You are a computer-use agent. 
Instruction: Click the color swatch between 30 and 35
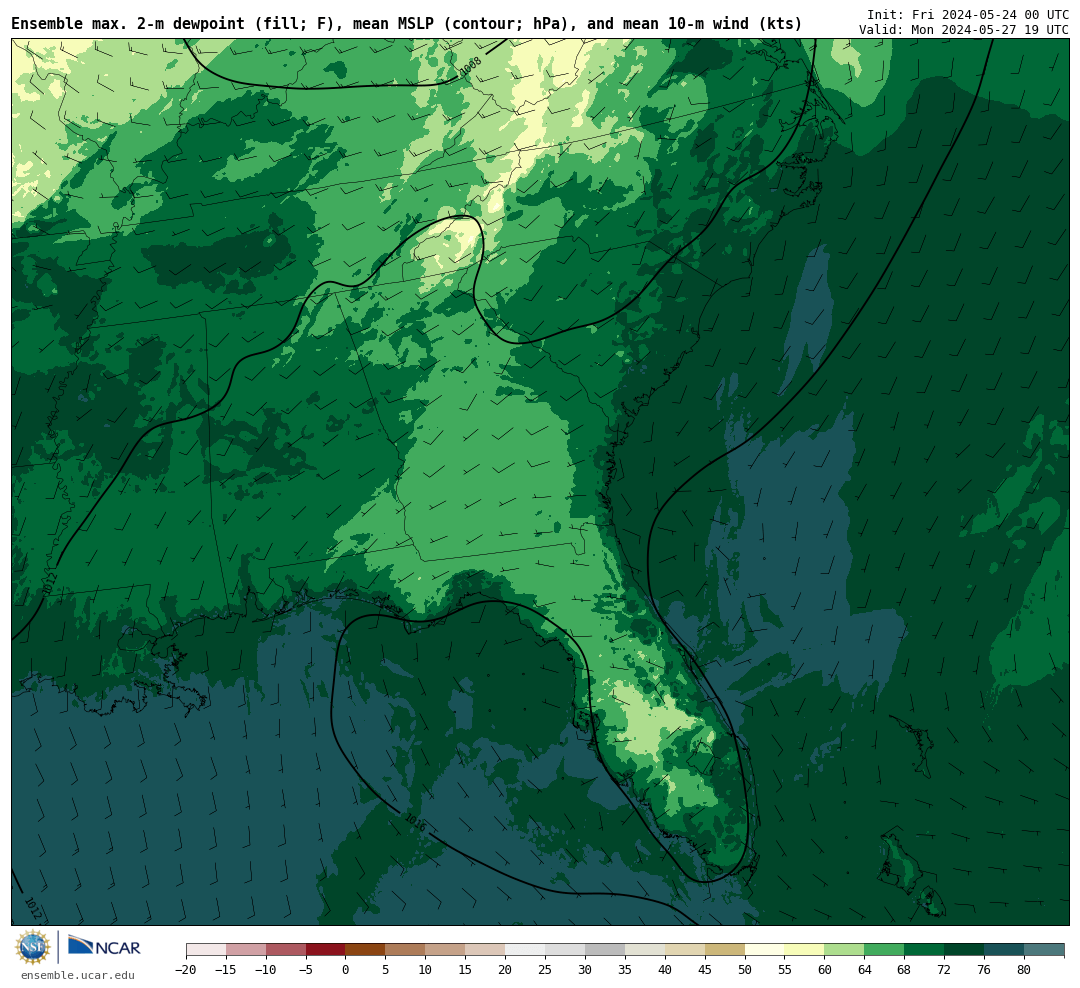[605, 950]
